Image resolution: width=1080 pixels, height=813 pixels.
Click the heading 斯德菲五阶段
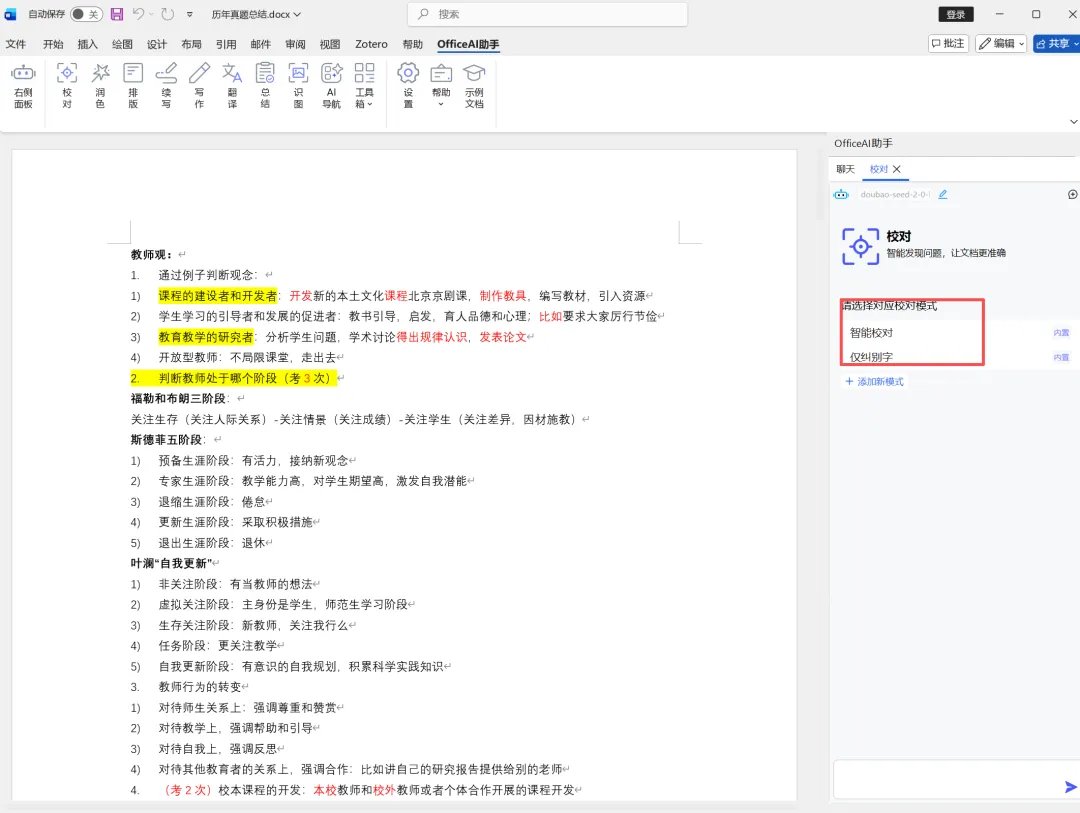point(167,440)
